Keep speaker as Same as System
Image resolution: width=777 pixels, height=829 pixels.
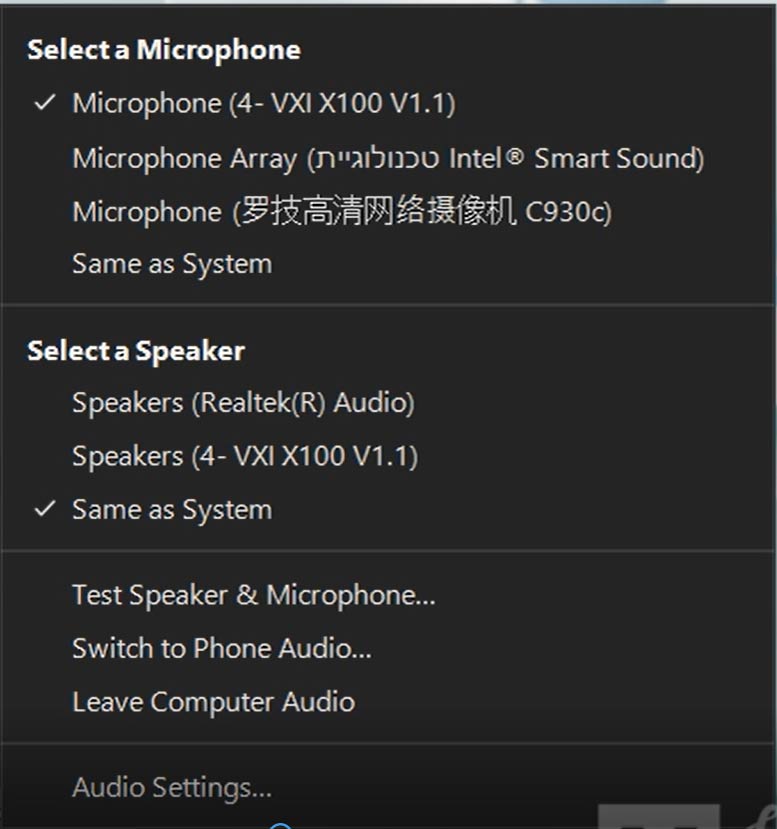click(388, 510)
